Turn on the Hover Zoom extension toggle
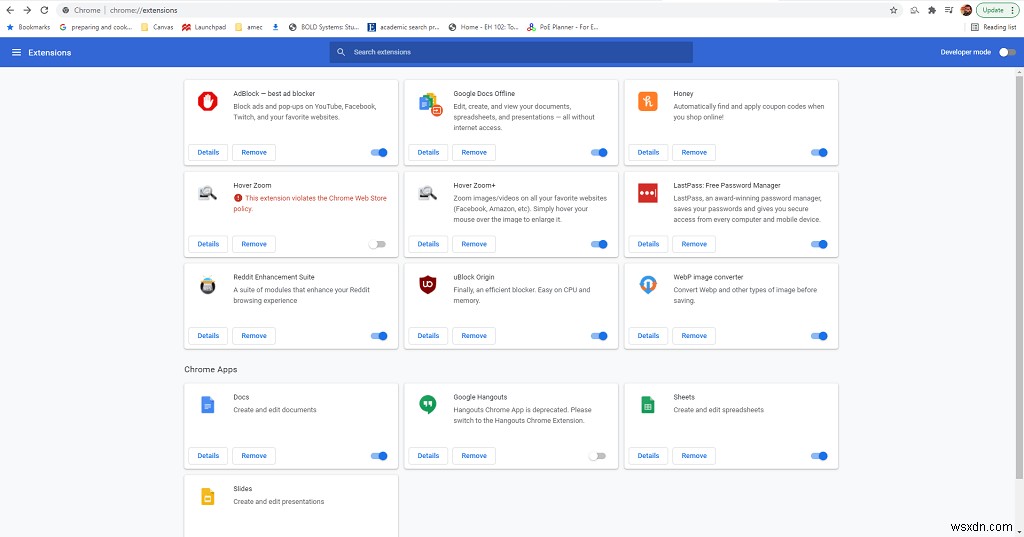 tap(377, 244)
